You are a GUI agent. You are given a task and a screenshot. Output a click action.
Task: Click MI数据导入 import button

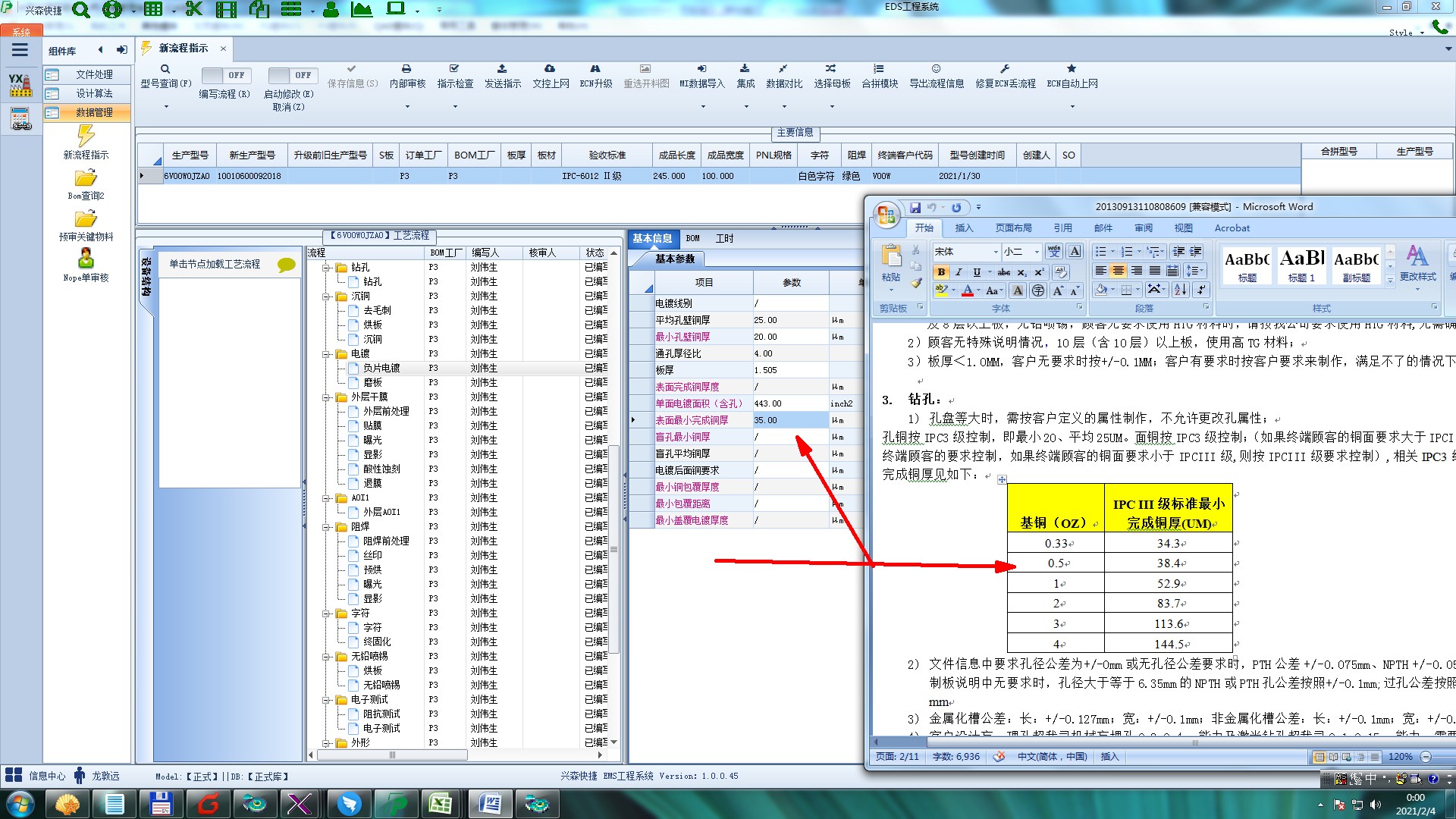702,77
